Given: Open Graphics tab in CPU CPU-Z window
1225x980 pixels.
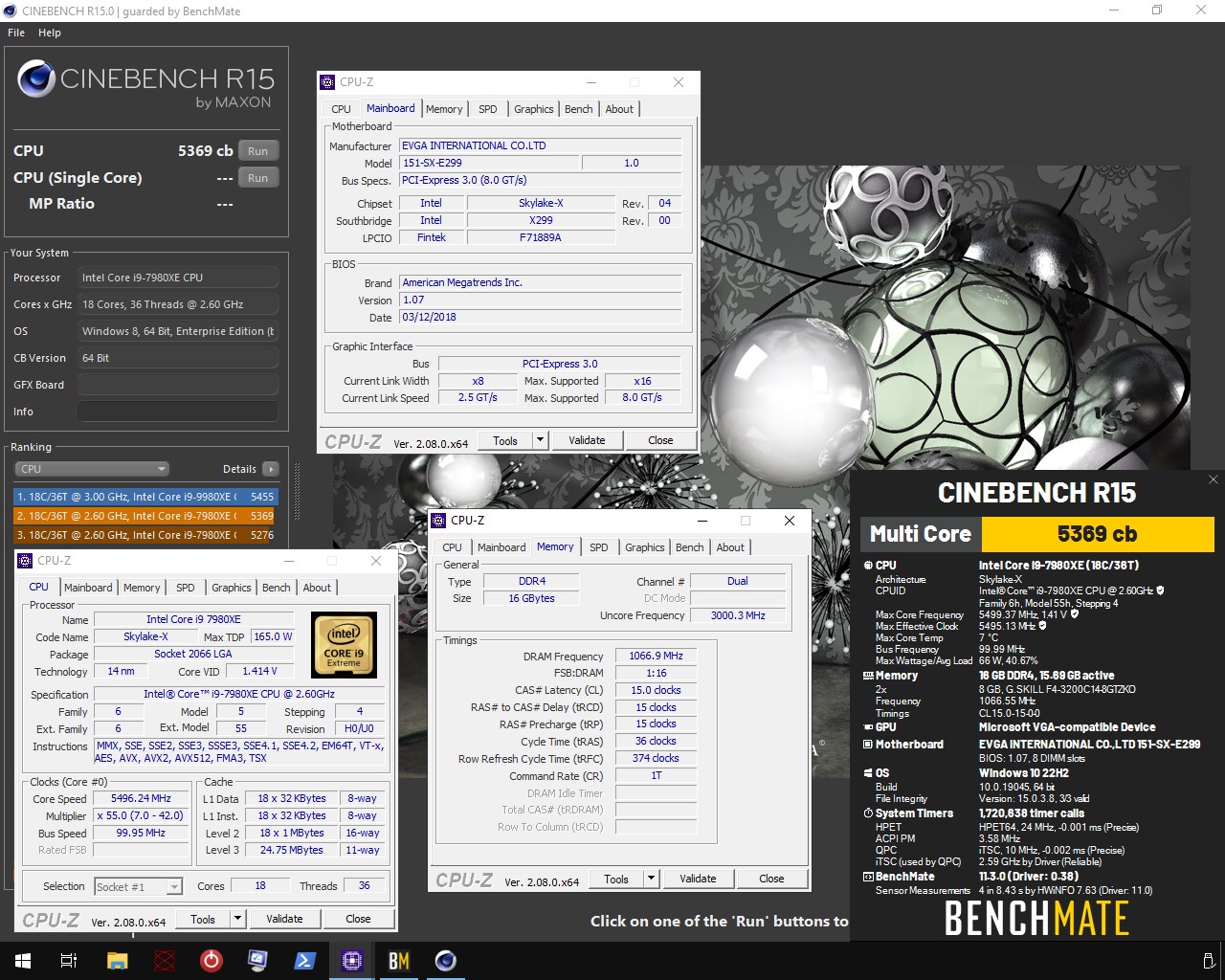Looking at the screenshot, I should pyautogui.click(x=231, y=588).
